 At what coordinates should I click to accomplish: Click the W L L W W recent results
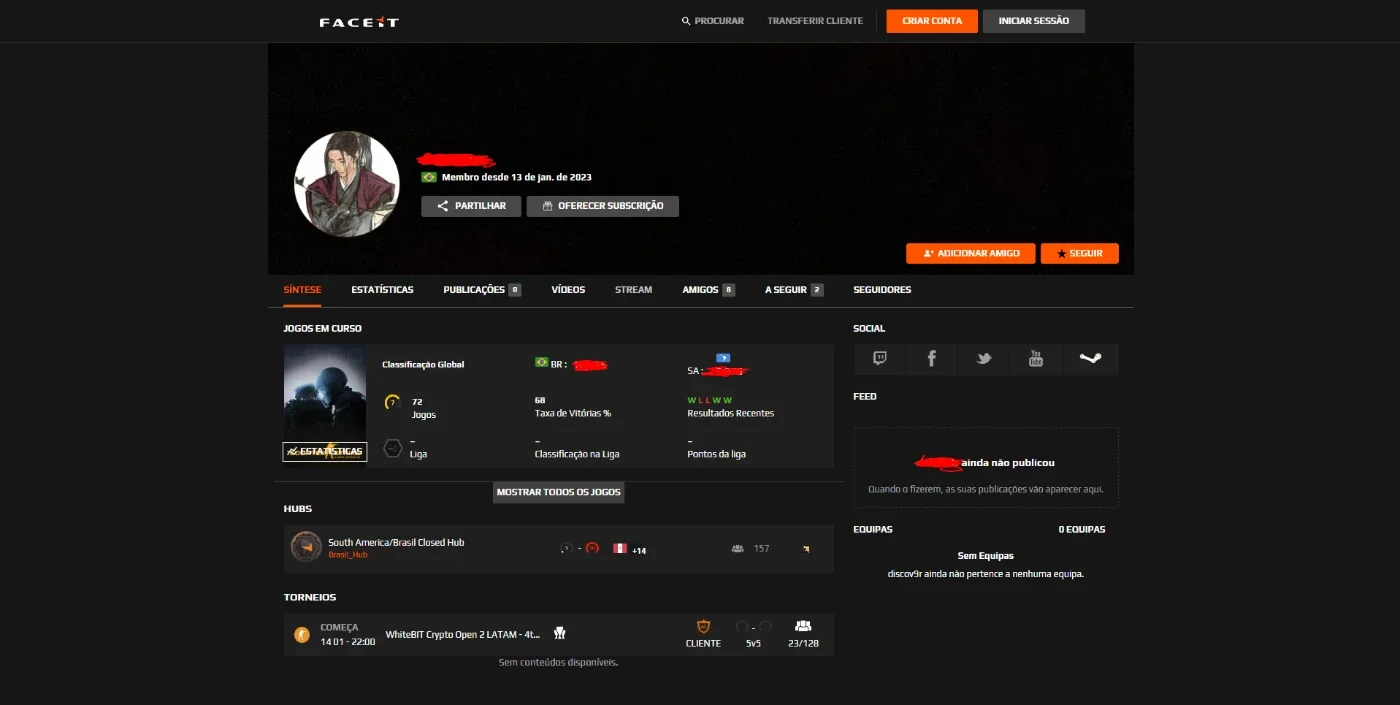coord(709,400)
